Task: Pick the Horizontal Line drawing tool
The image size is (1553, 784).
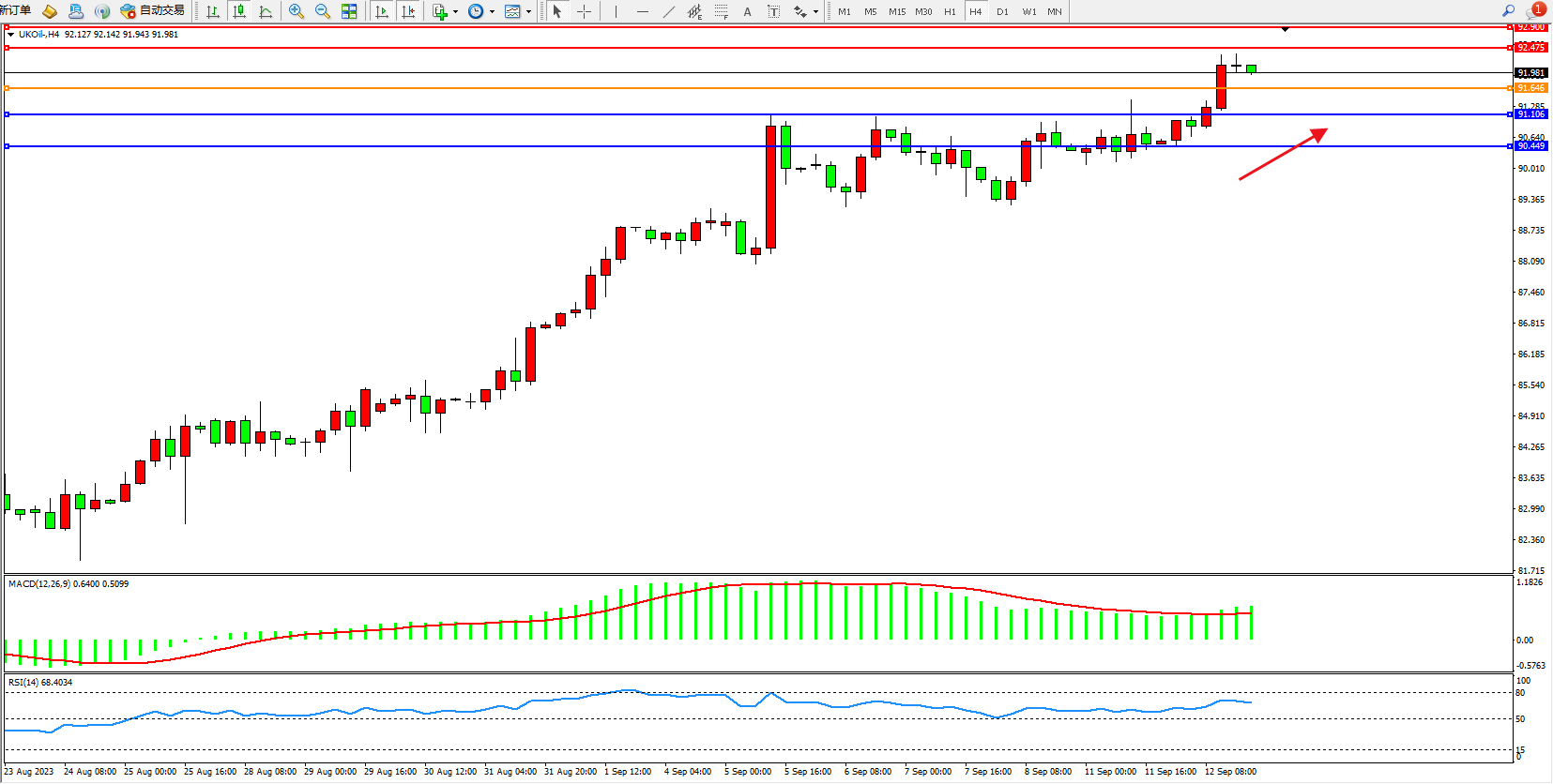Action: point(642,11)
